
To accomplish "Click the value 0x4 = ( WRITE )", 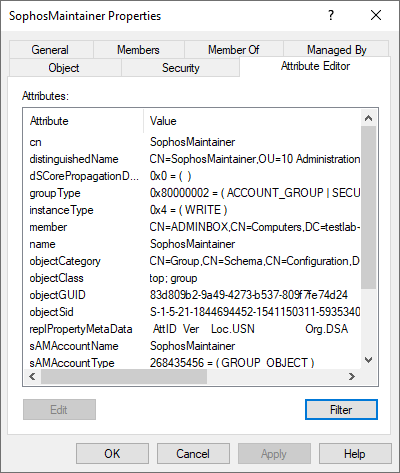I will pos(188,210).
